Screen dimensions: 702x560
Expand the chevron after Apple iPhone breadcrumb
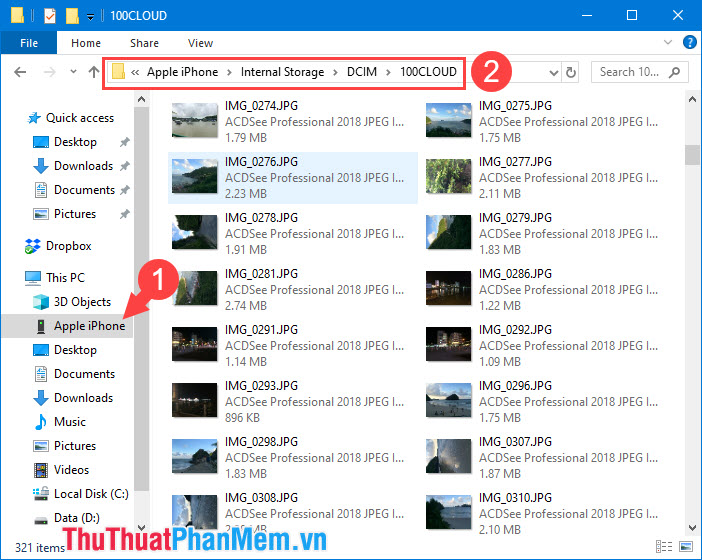[229, 73]
